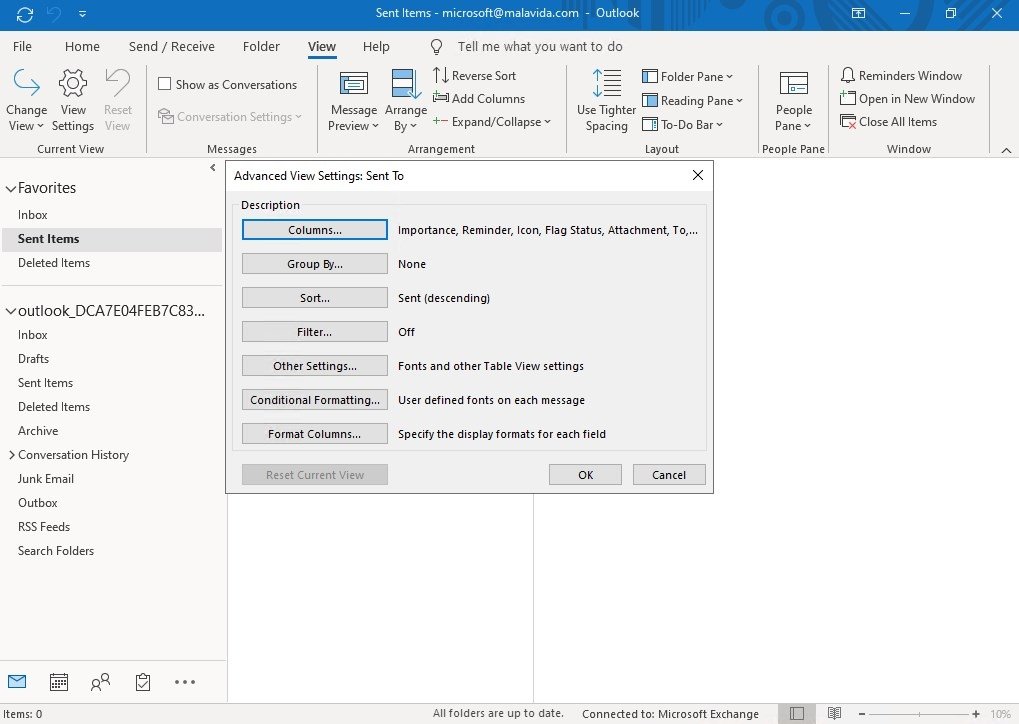Select Deleted Items under Favorites

(x=54, y=263)
